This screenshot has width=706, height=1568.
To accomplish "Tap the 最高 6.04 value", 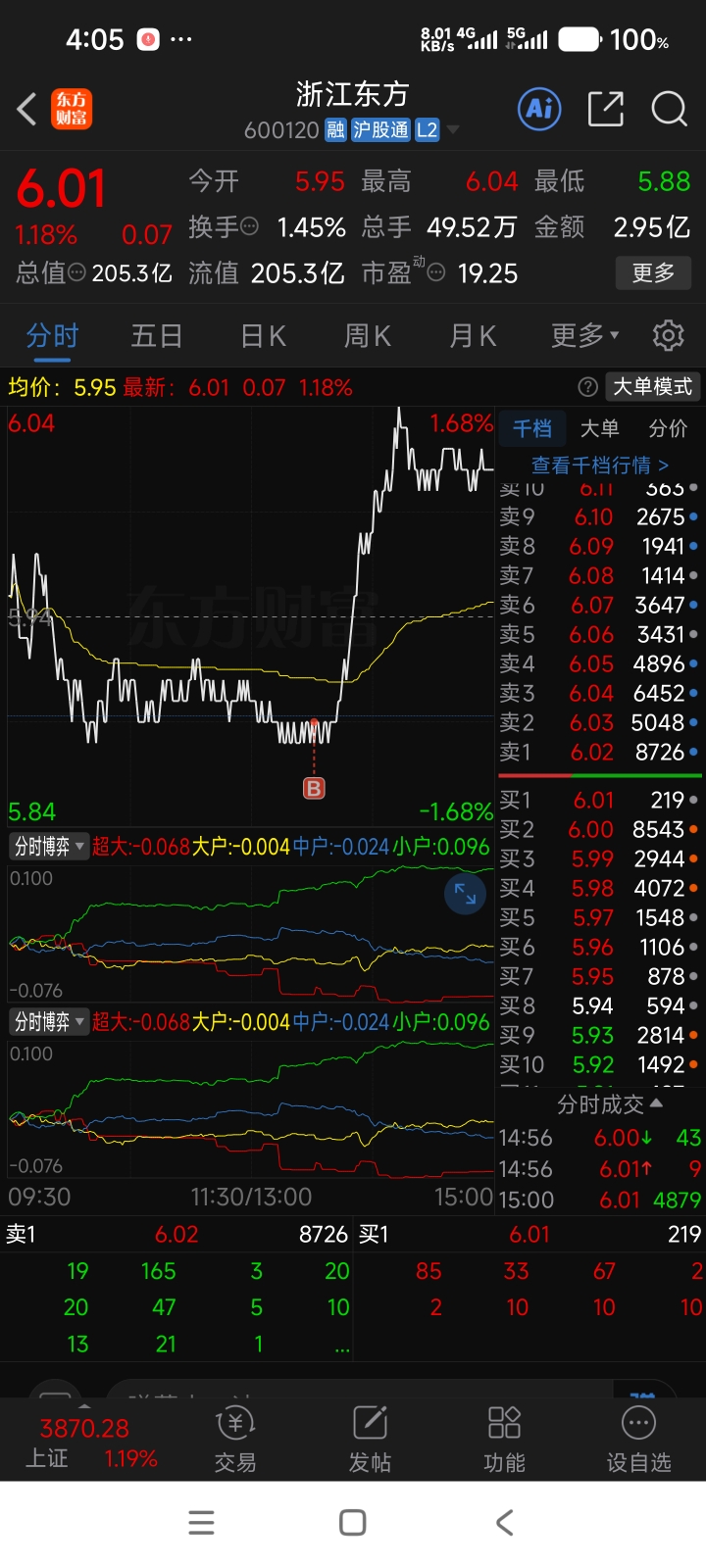I will point(491,181).
